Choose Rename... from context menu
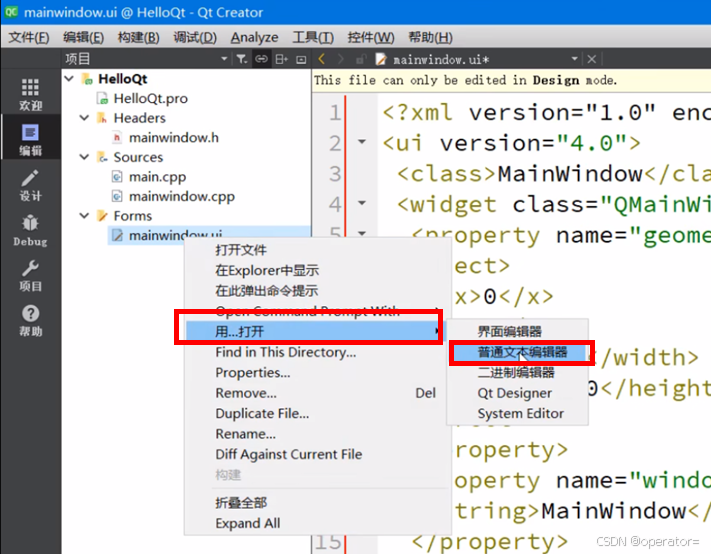 245,434
